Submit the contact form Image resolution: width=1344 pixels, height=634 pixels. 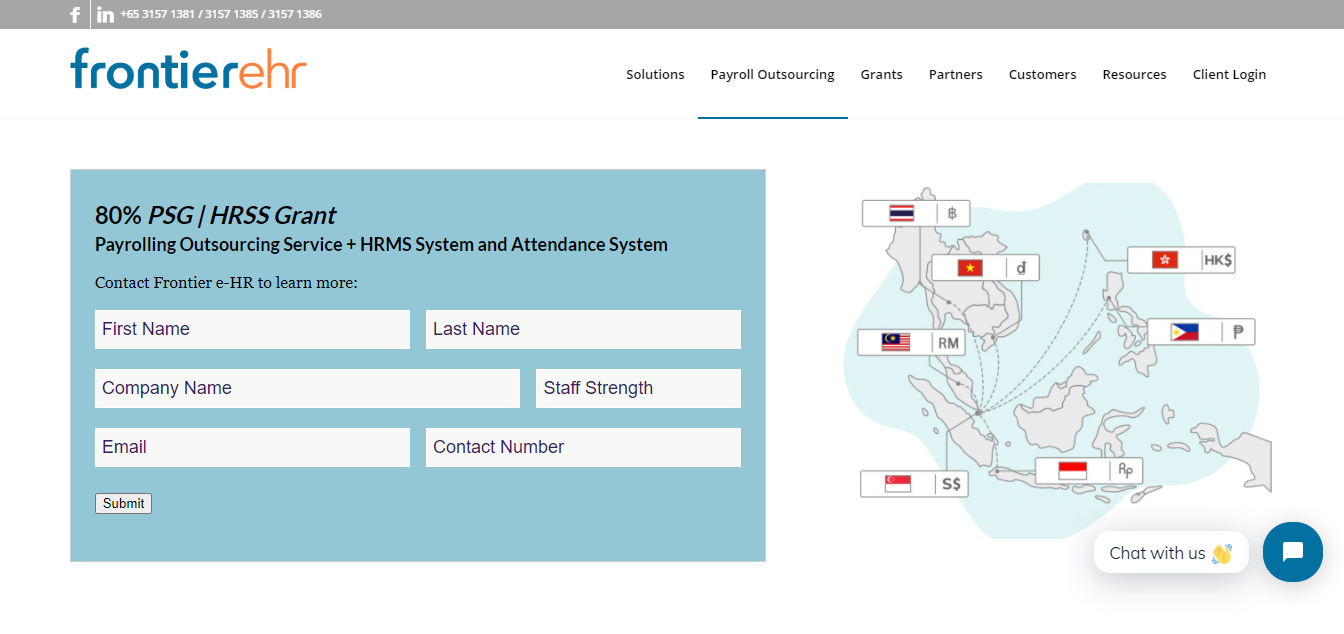(x=123, y=503)
